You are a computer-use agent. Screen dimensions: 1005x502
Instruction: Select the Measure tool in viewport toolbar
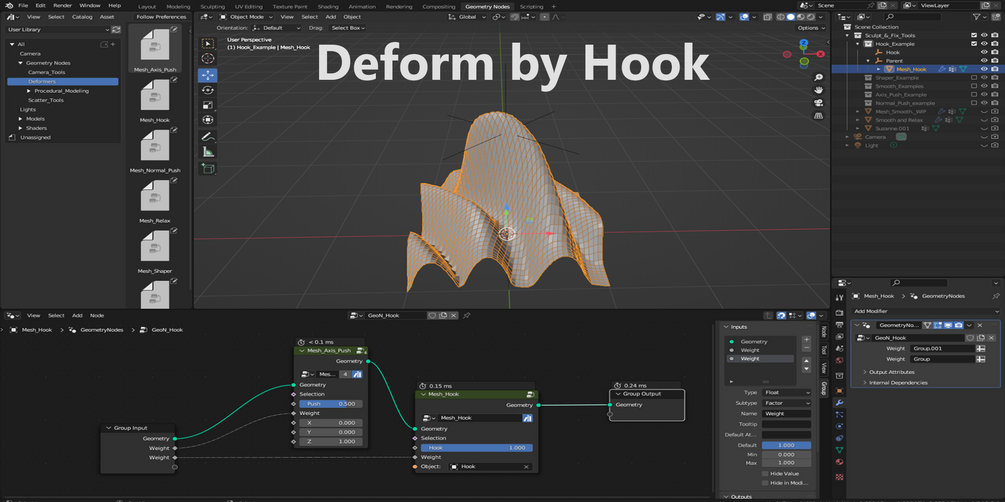click(x=208, y=152)
